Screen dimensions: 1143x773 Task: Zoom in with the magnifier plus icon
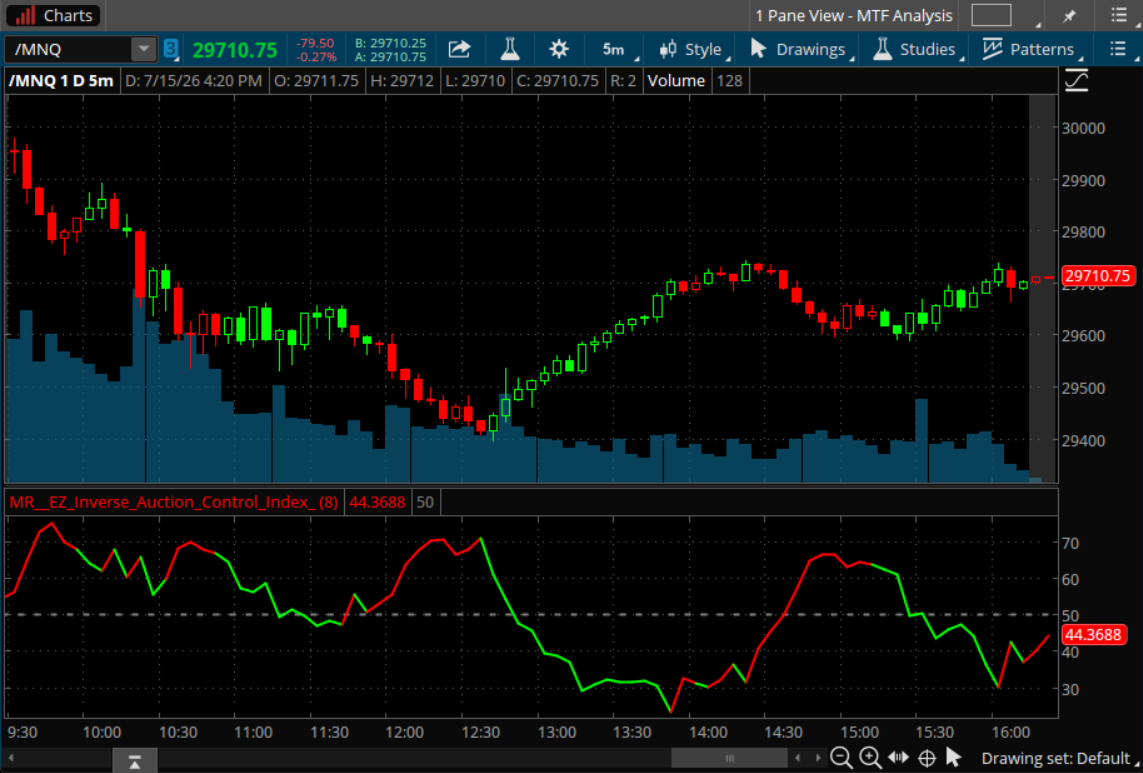870,758
